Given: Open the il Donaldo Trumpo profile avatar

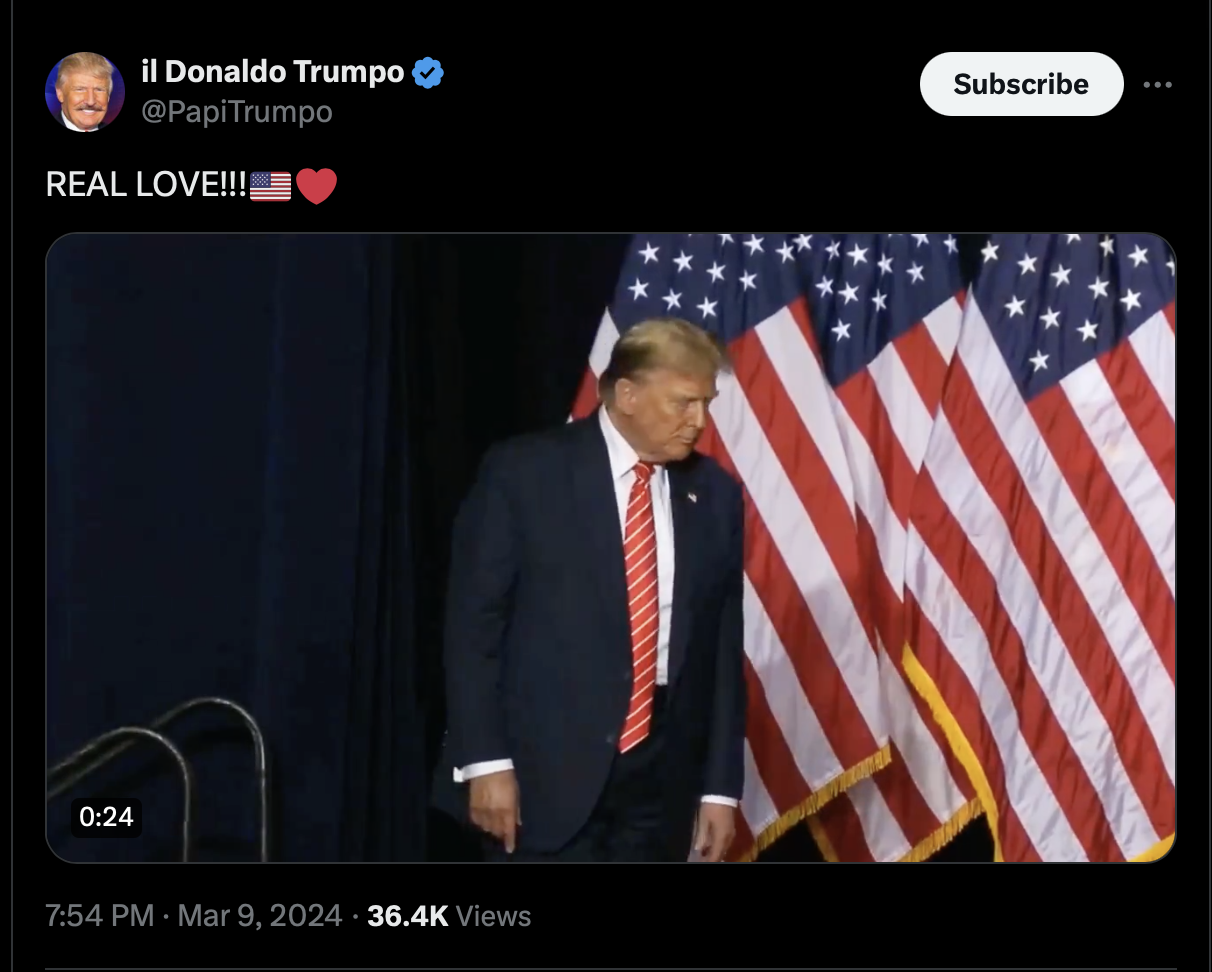Looking at the screenshot, I should pyautogui.click(x=85, y=92).
